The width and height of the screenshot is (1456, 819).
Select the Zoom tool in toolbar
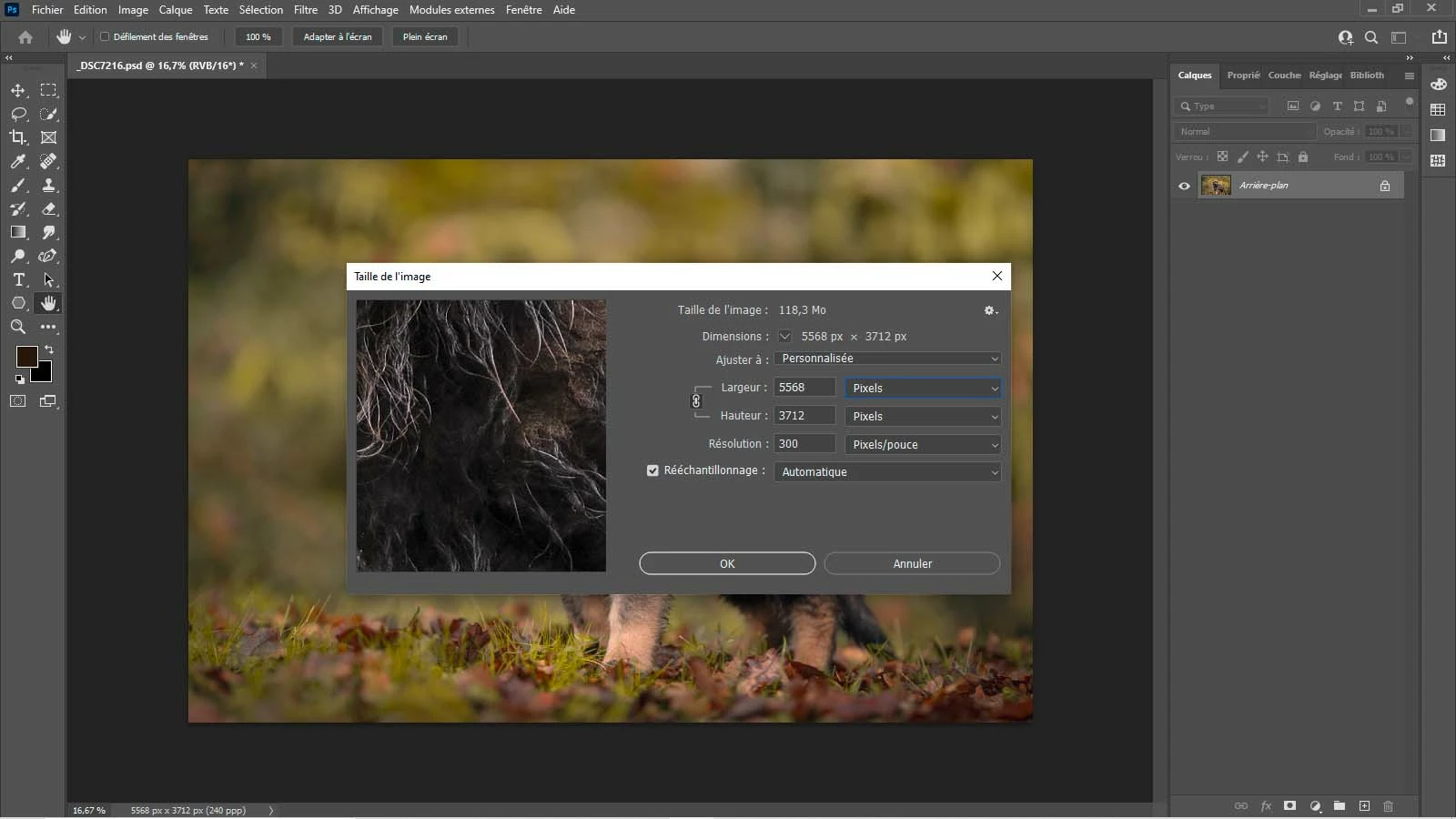[18, 327]
